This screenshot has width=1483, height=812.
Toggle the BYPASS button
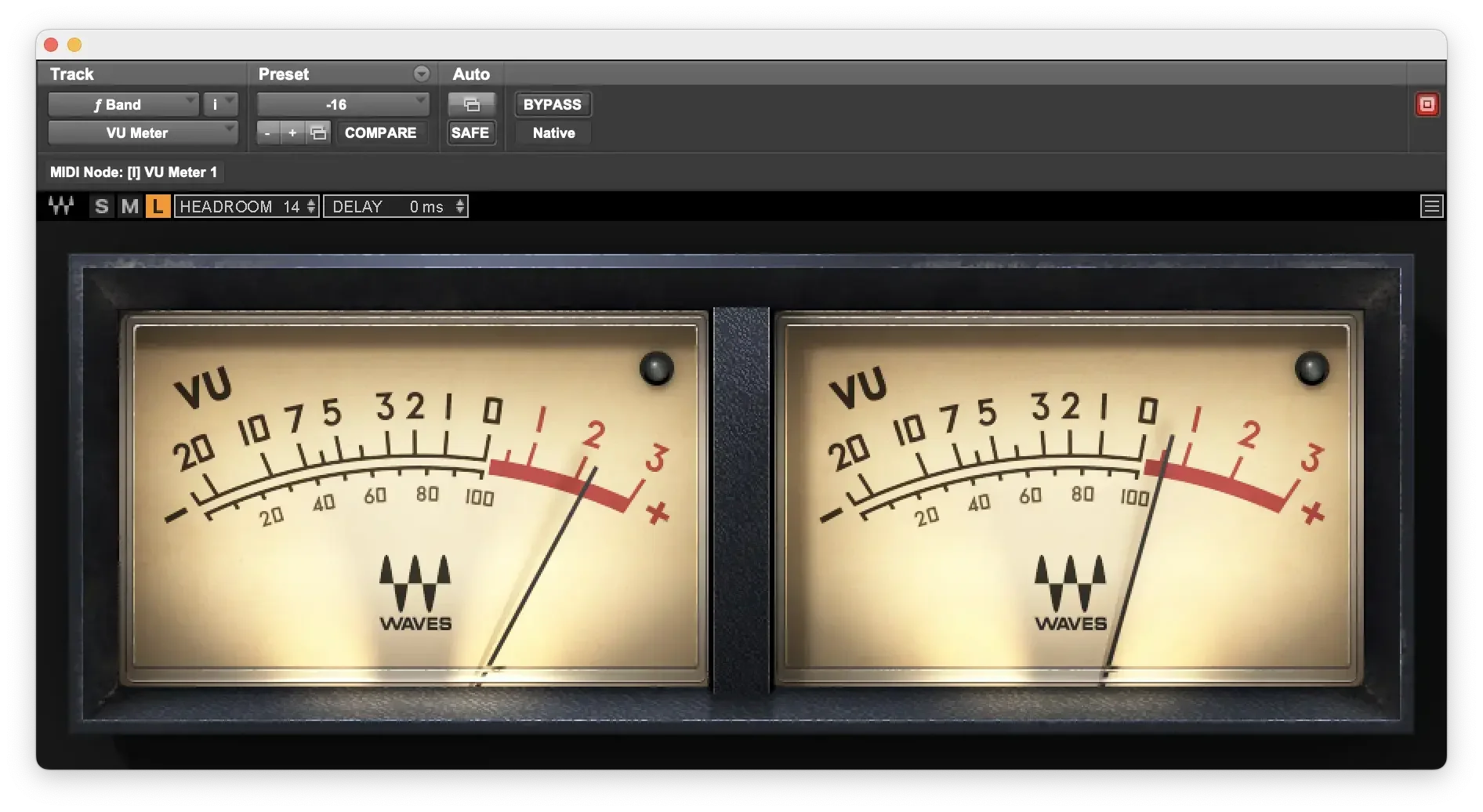click(x=553, y=104)
